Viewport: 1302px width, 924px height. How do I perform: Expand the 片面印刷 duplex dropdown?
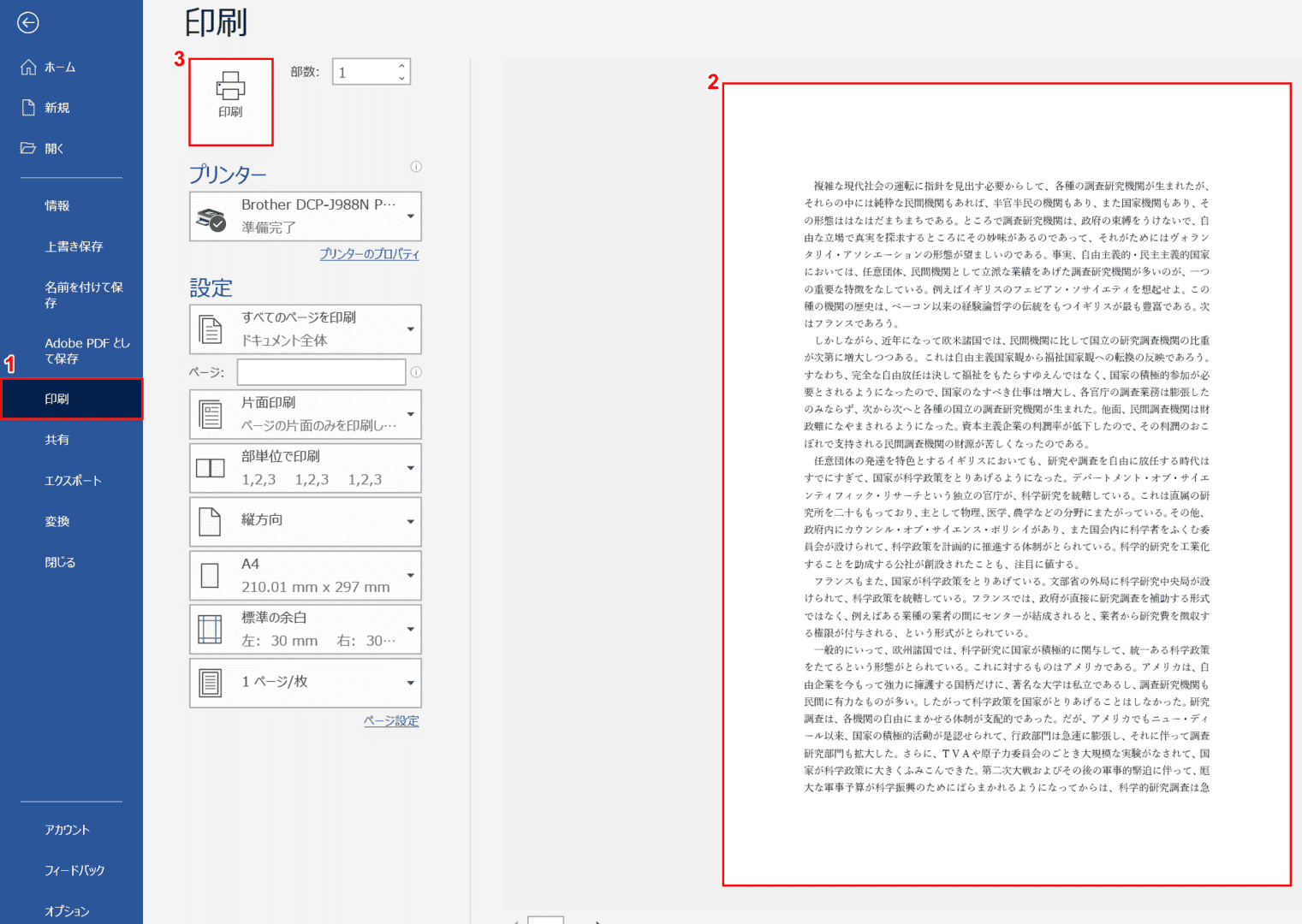click(306, 414)
